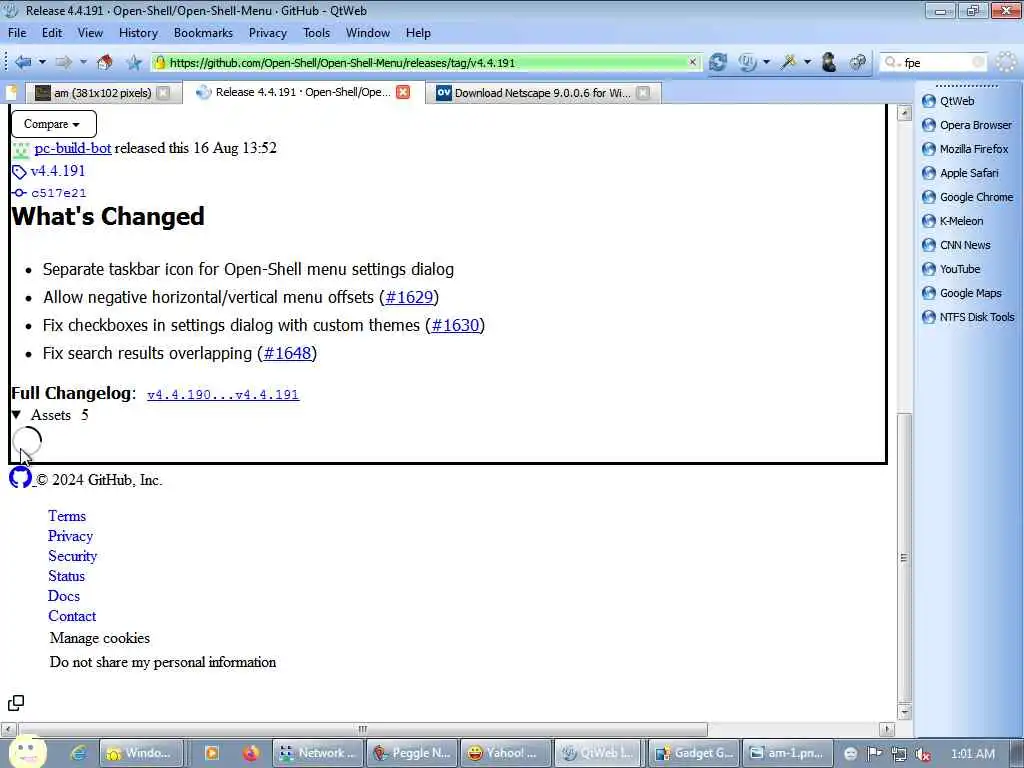Click the horizontal scrollbar thumb
The height and width of the screenshot is (768, 1024).
[x=363, y=729]
